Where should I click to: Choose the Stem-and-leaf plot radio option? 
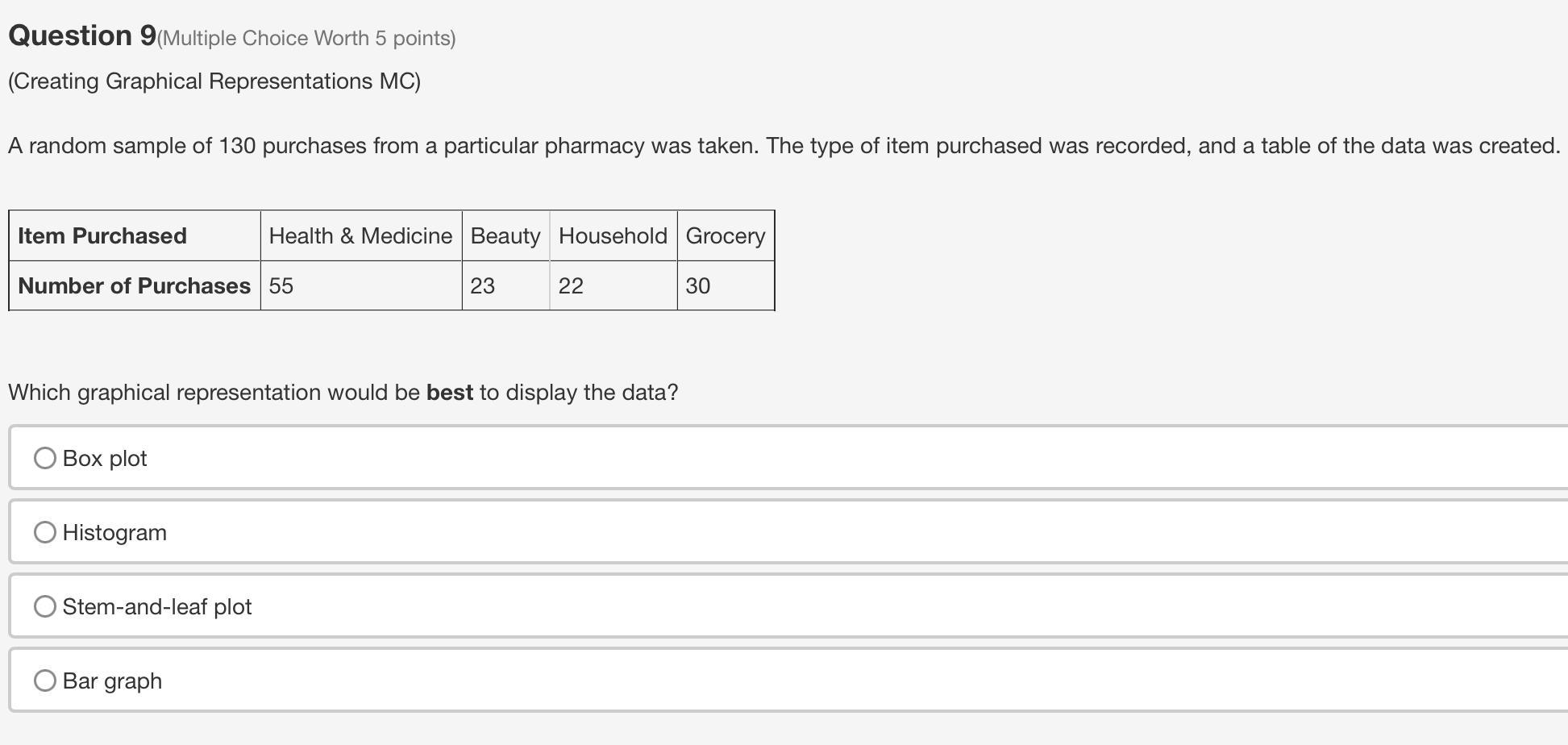click(x=45, y=606)
